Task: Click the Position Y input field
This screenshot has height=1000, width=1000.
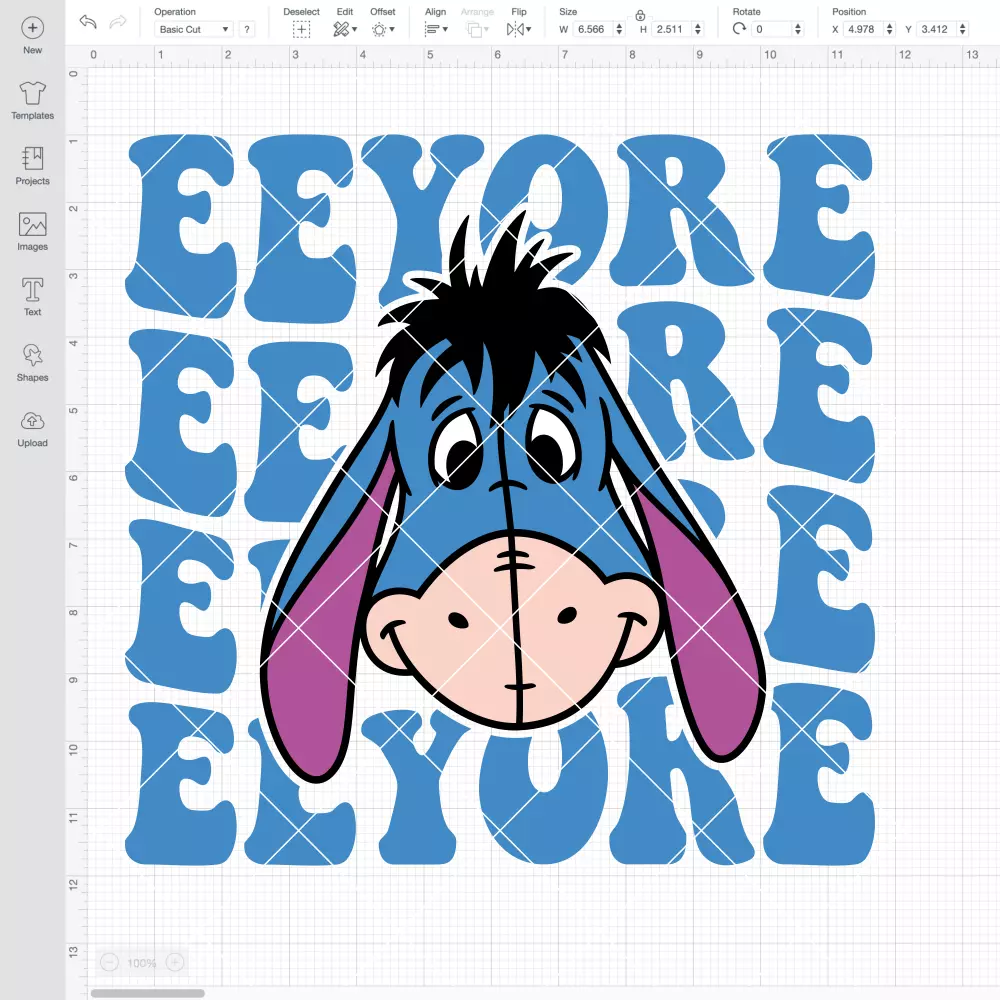Action: pos(937,29)
